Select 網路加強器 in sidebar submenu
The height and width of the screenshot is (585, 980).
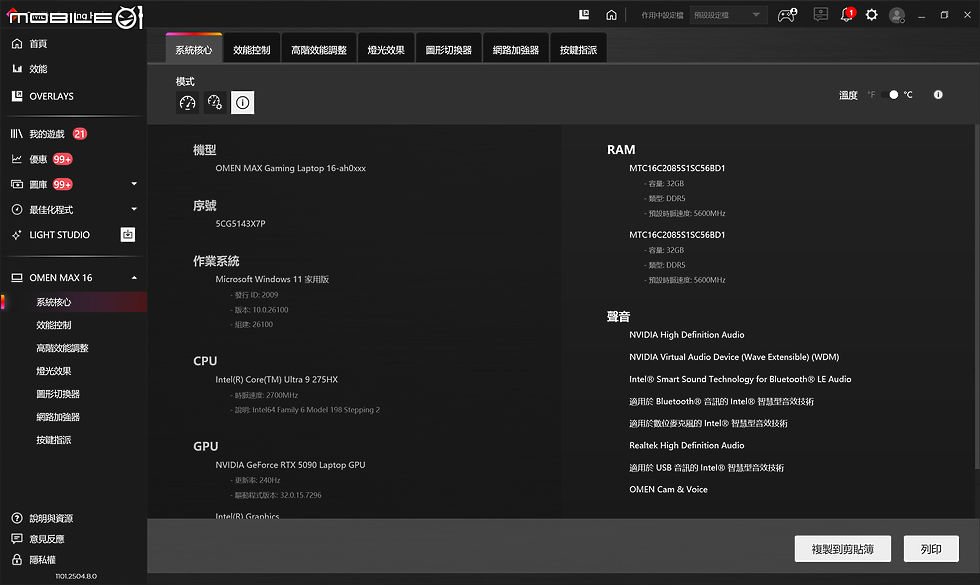(x=58, y=417)
